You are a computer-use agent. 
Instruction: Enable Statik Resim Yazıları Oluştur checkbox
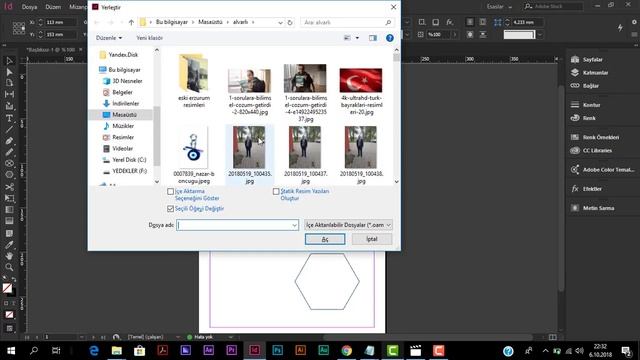[276, 191]
